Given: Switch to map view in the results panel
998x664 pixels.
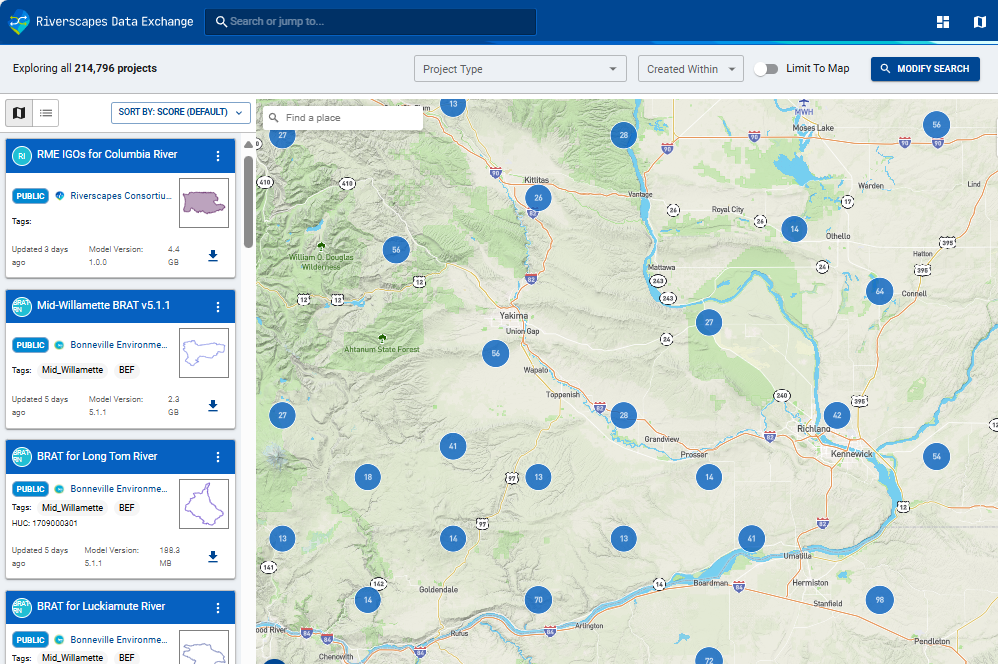Looking at the screenshot, I should point(18,113).
